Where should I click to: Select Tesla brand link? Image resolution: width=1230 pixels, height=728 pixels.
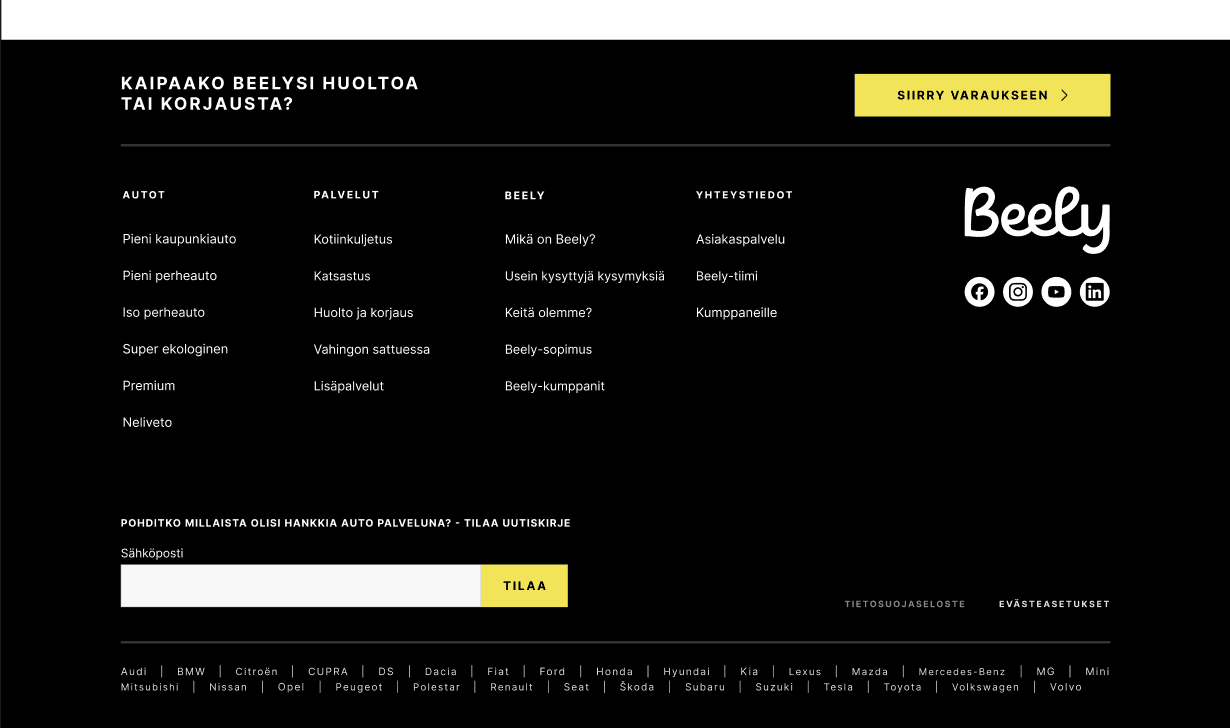[839, 687]
